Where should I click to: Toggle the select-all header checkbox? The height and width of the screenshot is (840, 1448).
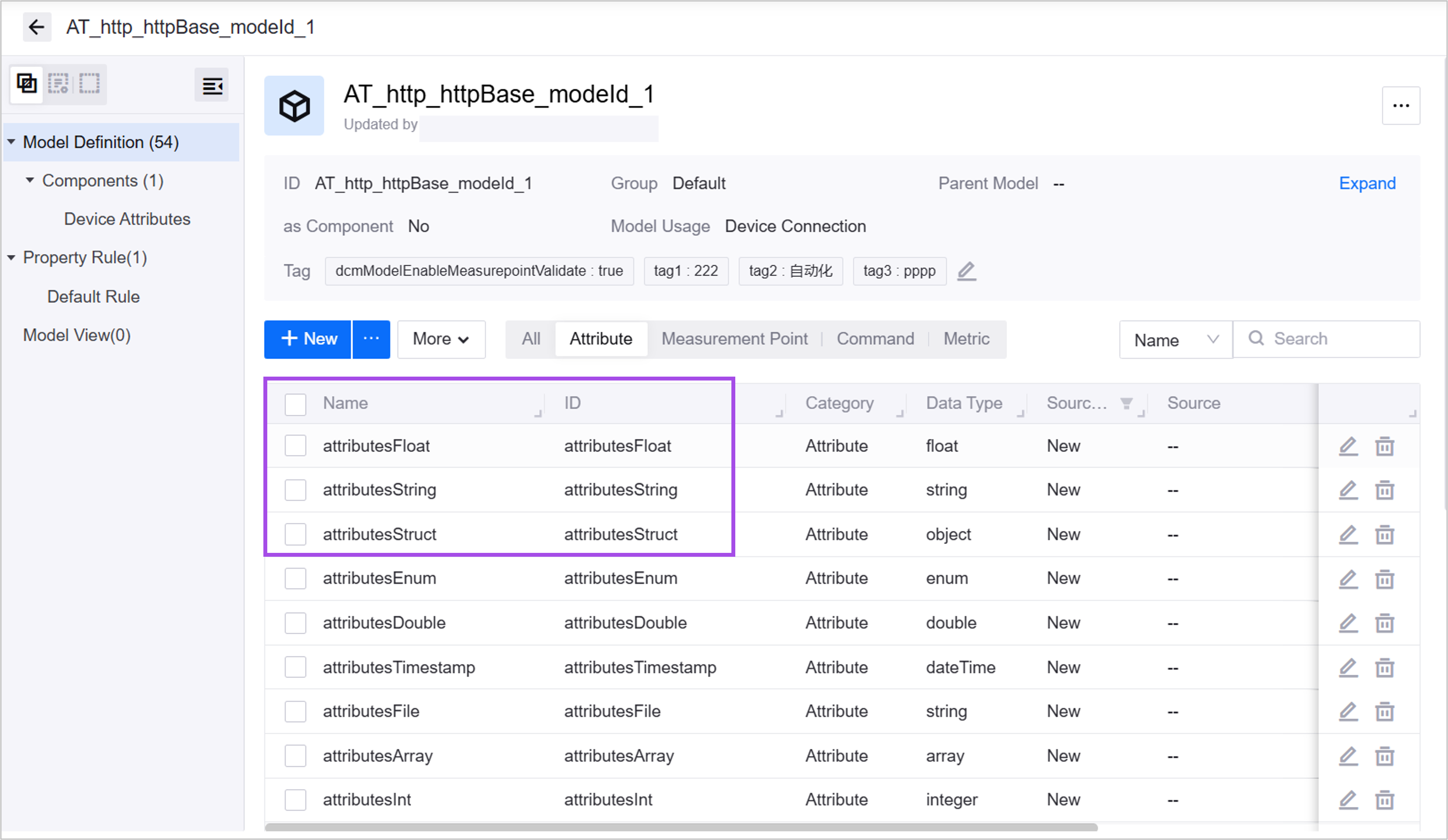click(295, 404)
